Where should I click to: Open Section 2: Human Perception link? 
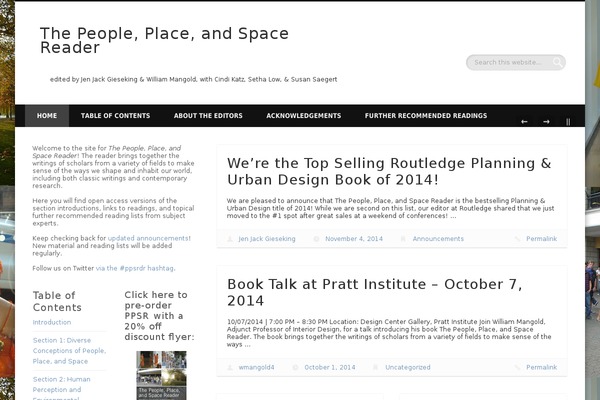pos(62,388)
